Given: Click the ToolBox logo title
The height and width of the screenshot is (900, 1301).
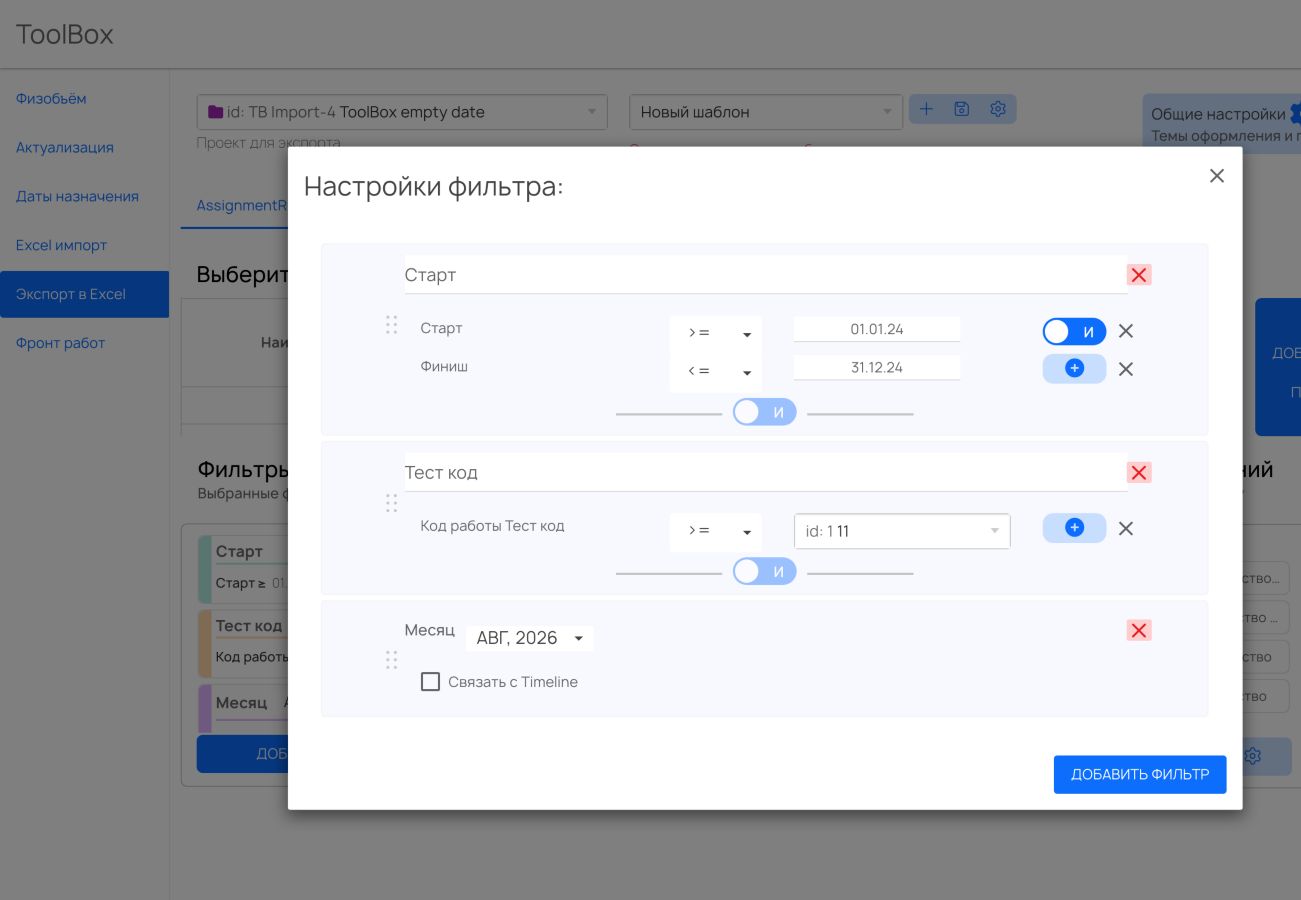Looking at the screenshot, I should point(65,34).
